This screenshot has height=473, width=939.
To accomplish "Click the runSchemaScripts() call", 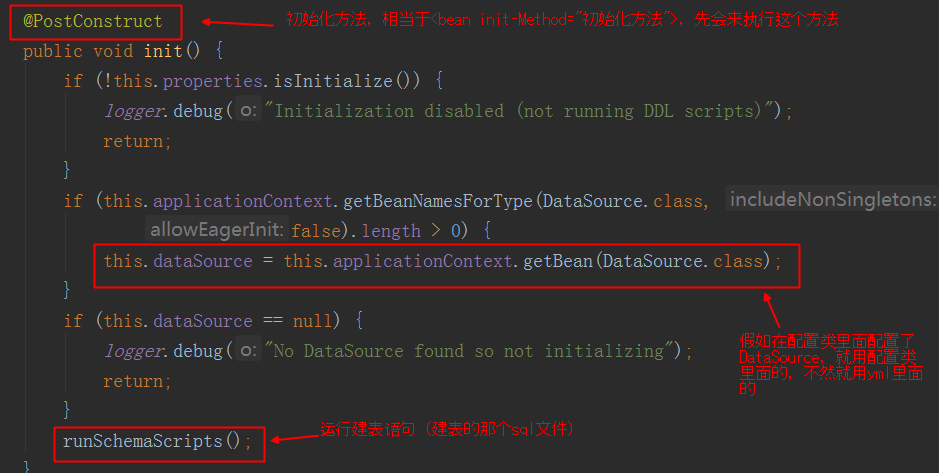I will click(x=151, y=441).
